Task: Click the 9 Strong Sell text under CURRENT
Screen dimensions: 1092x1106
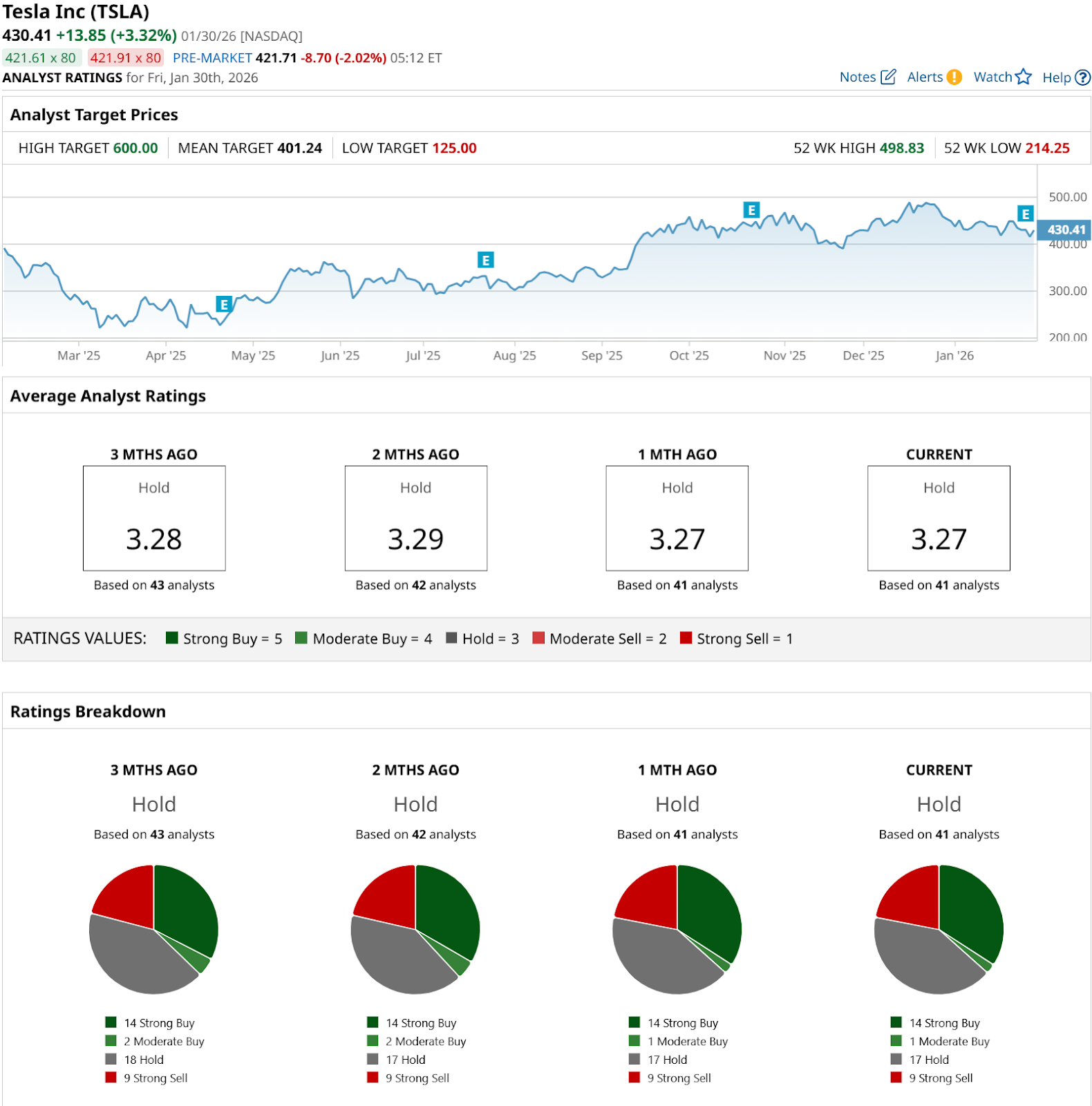Action: 941,1078
